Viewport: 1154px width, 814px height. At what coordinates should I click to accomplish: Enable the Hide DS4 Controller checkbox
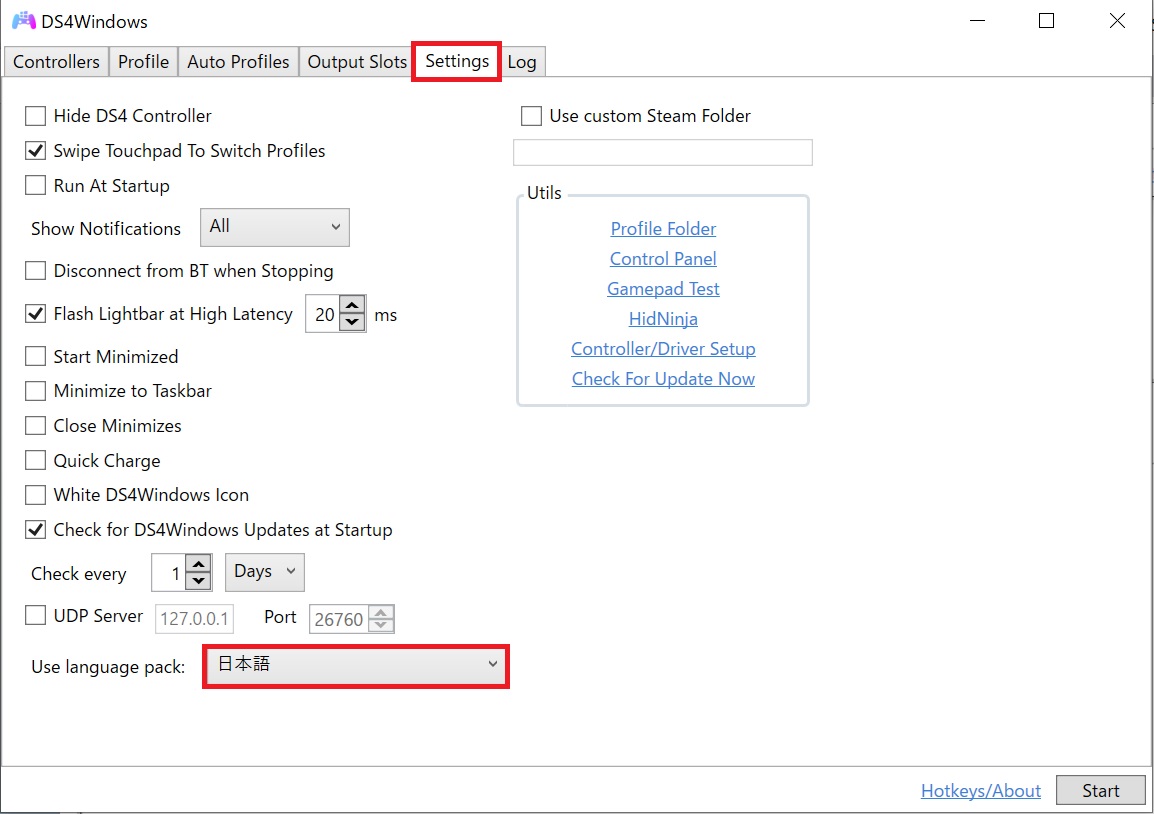[36, 116]
